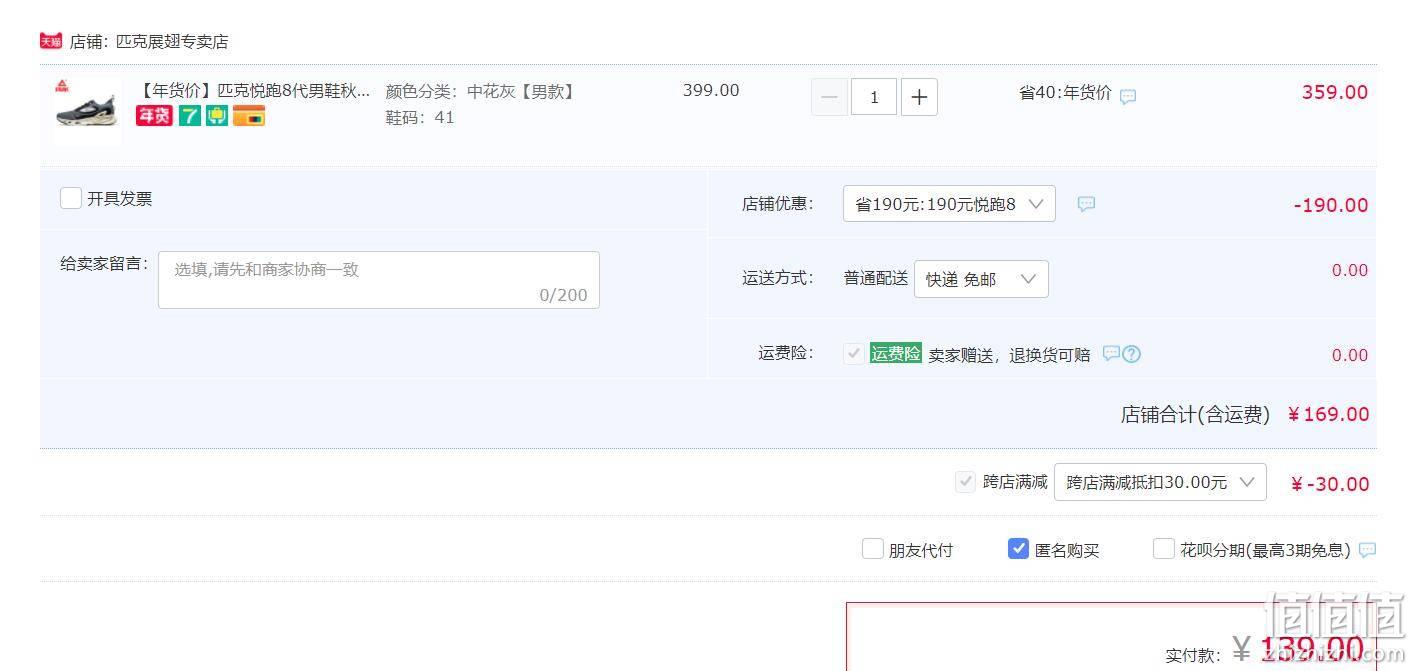Click the 普通配送 delivery label
Image resolution: width=1414 pixels, height=671 pixels.
[x=876, y=278]
